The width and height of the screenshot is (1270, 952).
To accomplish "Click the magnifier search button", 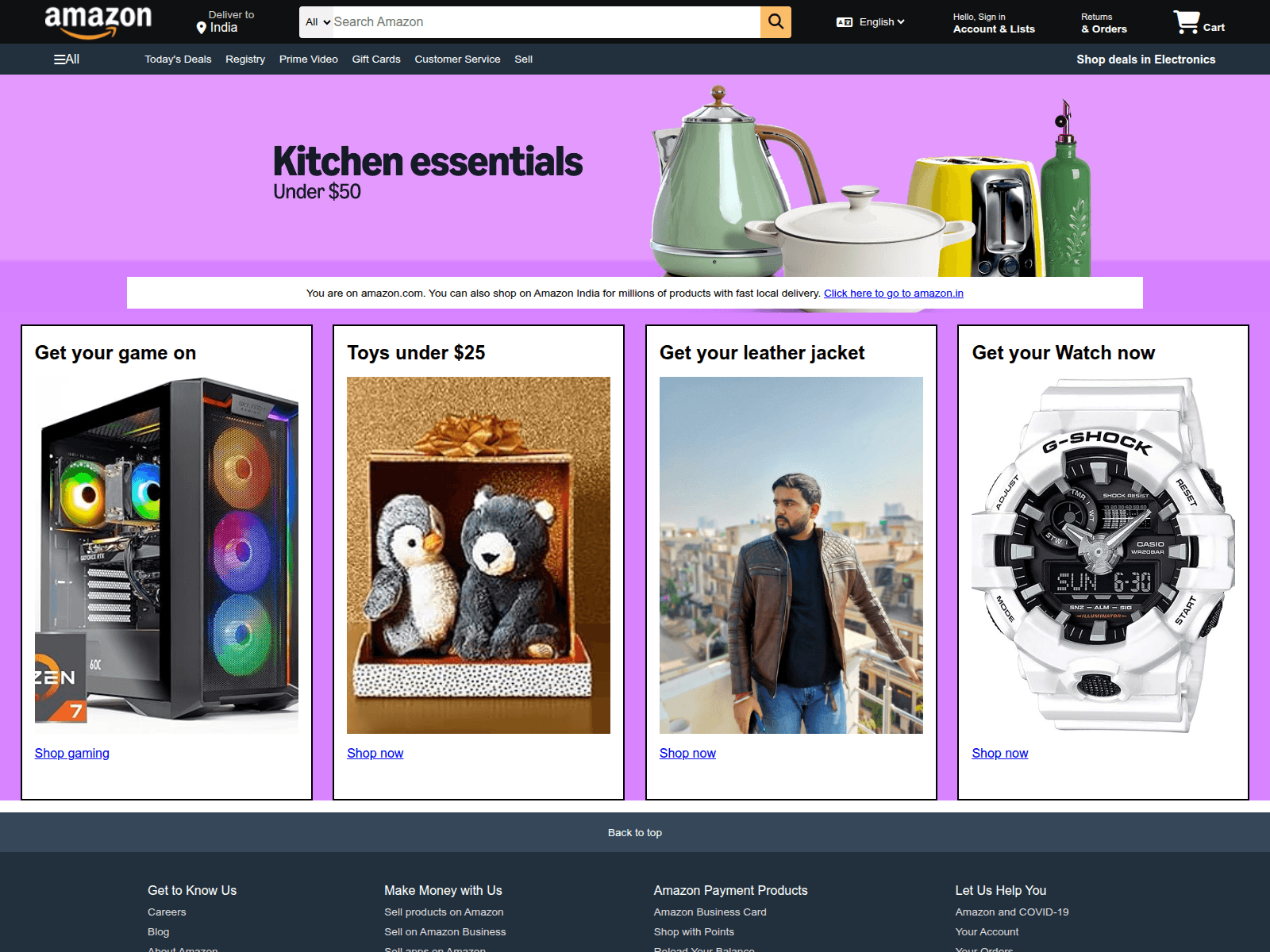I will (x=775, y=22).
